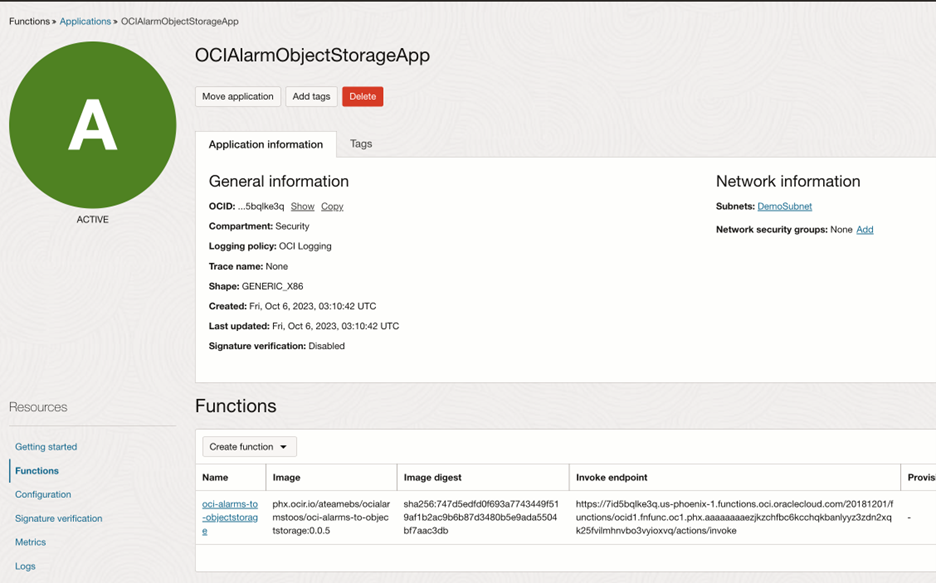The image size is (936, 583).
Task: Click Applications in the breadcrumb
Action: tap(85, 20)
